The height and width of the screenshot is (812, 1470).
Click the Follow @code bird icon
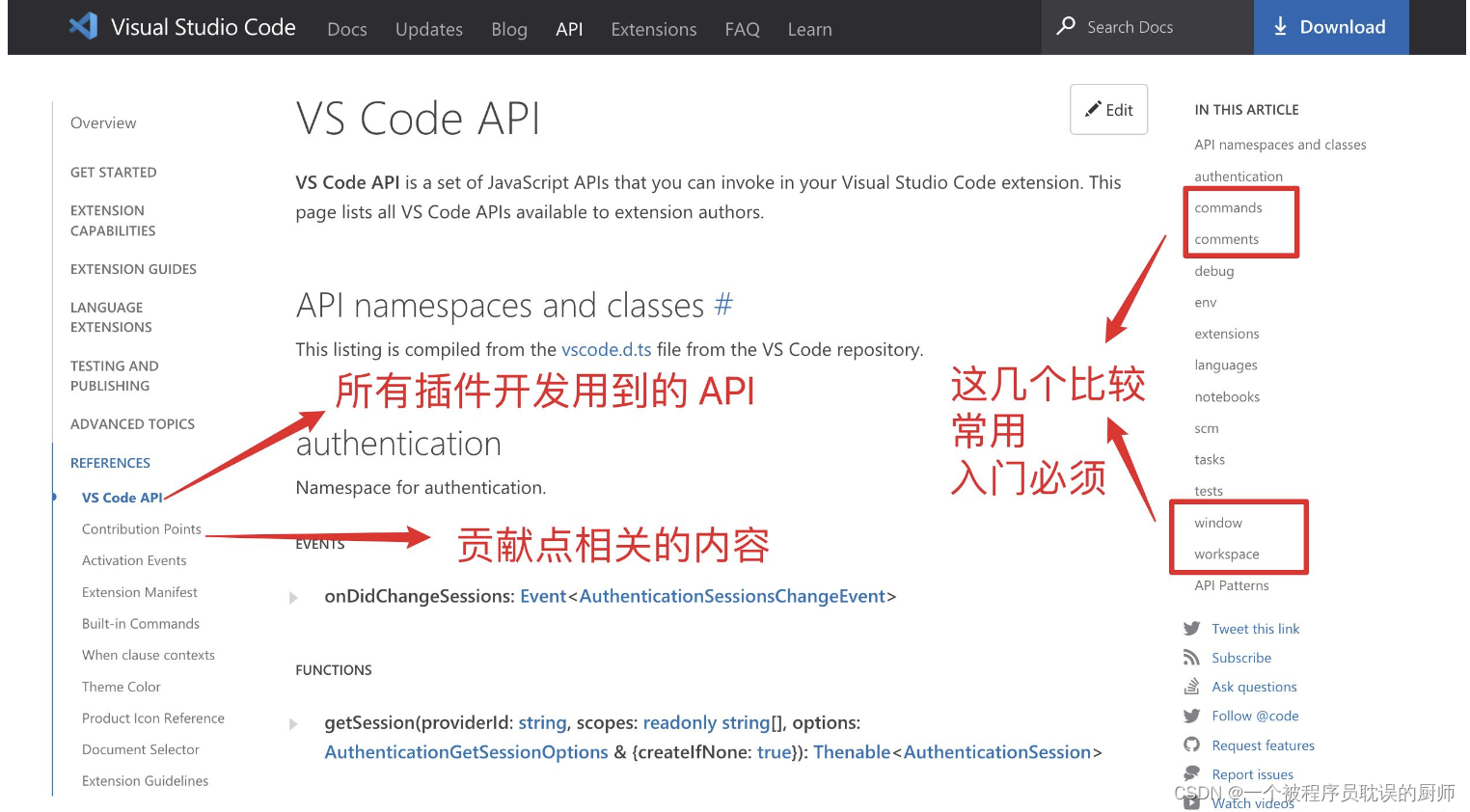tap(1192, 715)
